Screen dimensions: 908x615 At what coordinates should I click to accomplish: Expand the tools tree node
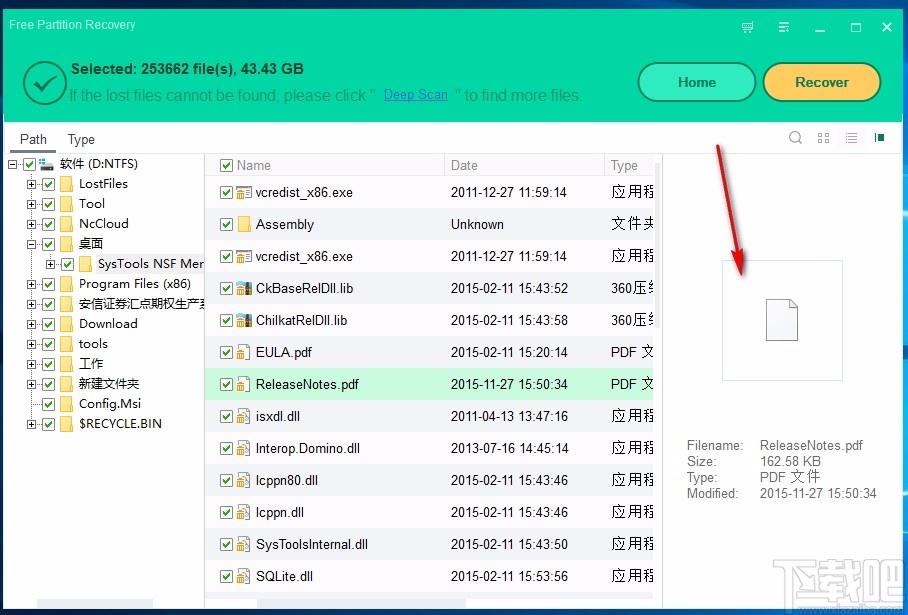tap(31, 345)
